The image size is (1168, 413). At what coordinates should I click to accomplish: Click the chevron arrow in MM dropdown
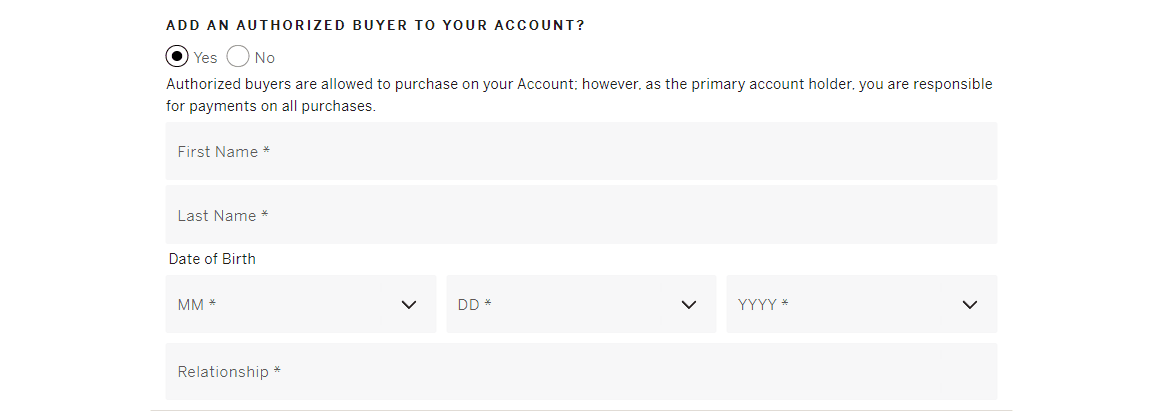pyautogui.click(x=408, y=305)
